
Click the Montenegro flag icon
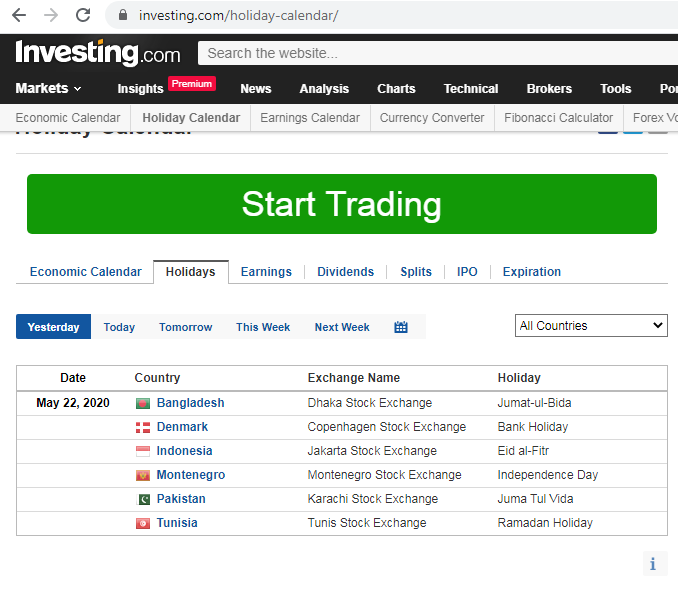[143, 476]
